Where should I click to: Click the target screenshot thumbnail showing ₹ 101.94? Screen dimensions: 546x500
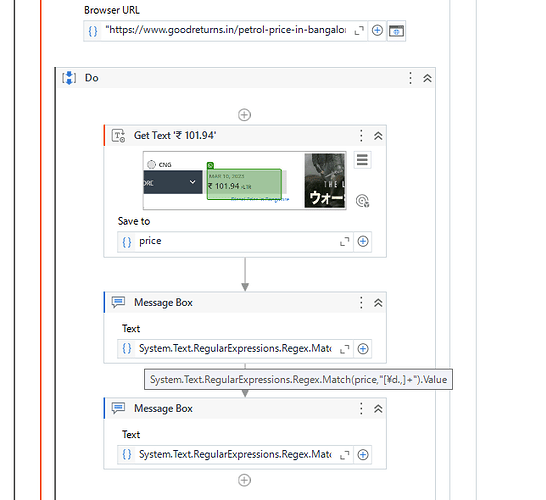[244, 180]
